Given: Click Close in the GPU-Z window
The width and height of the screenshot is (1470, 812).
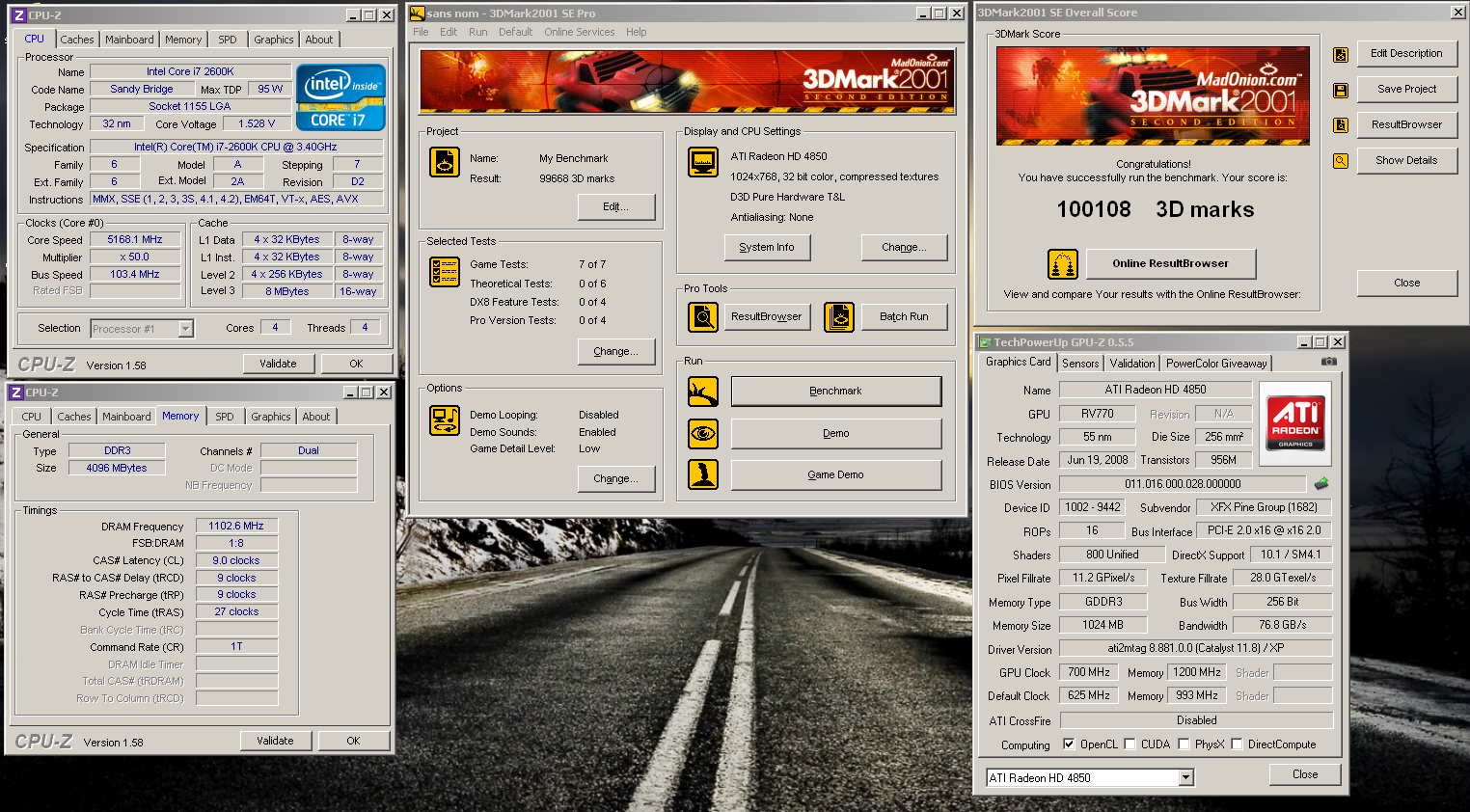Looking at the screenshot, I should 1305,774.
